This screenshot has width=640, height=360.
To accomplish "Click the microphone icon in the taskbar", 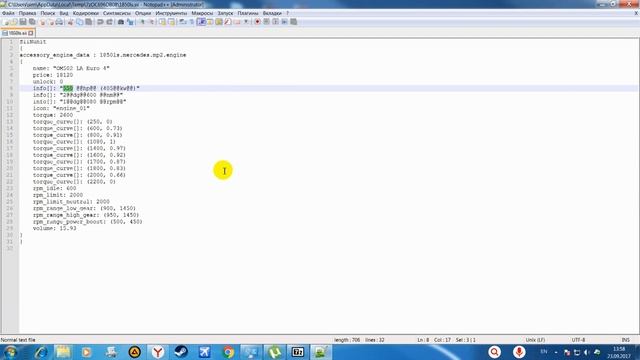I will click(x=519, y=352).
